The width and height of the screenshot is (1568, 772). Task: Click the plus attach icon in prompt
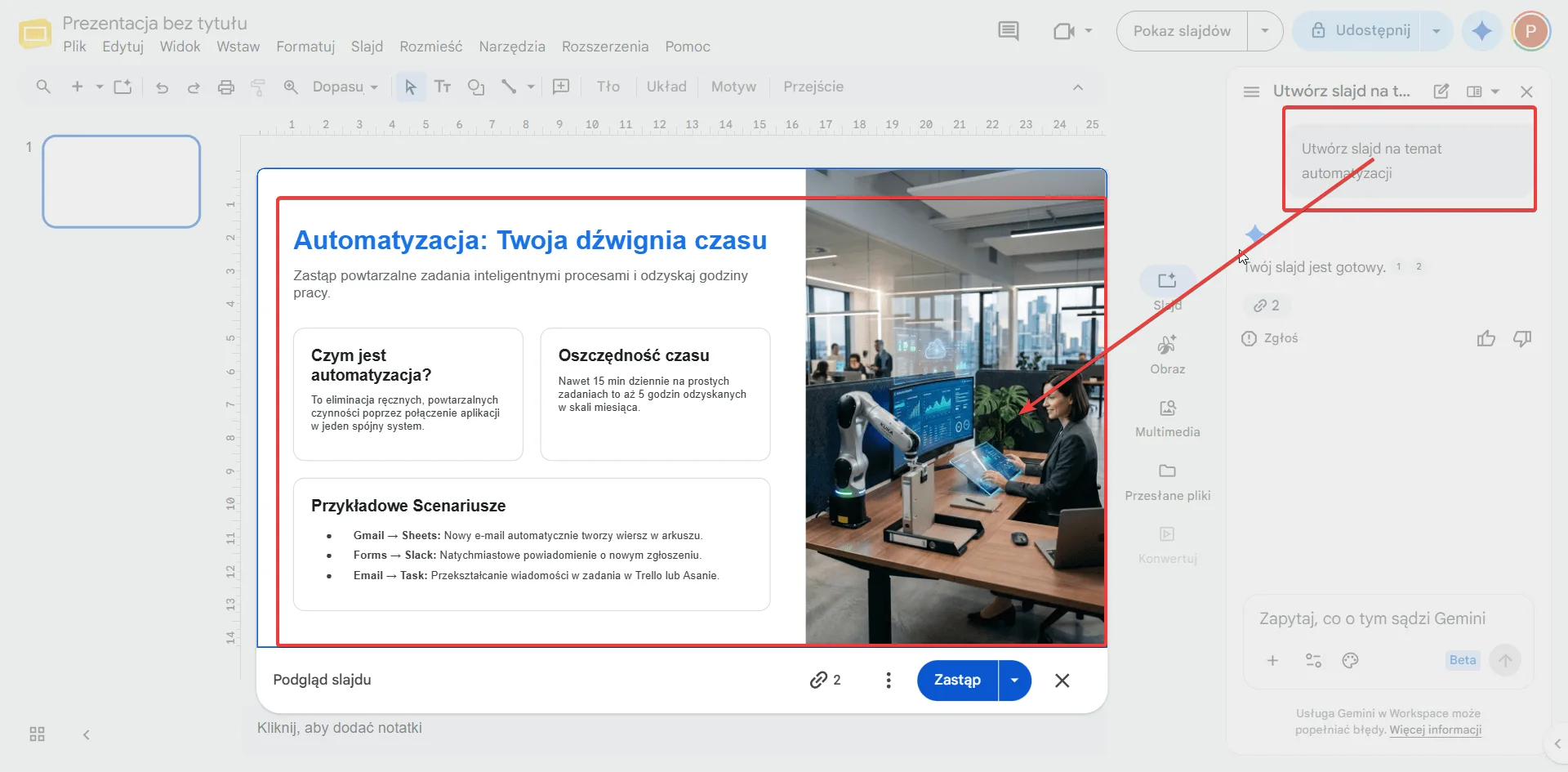[x=1272, y=660]
